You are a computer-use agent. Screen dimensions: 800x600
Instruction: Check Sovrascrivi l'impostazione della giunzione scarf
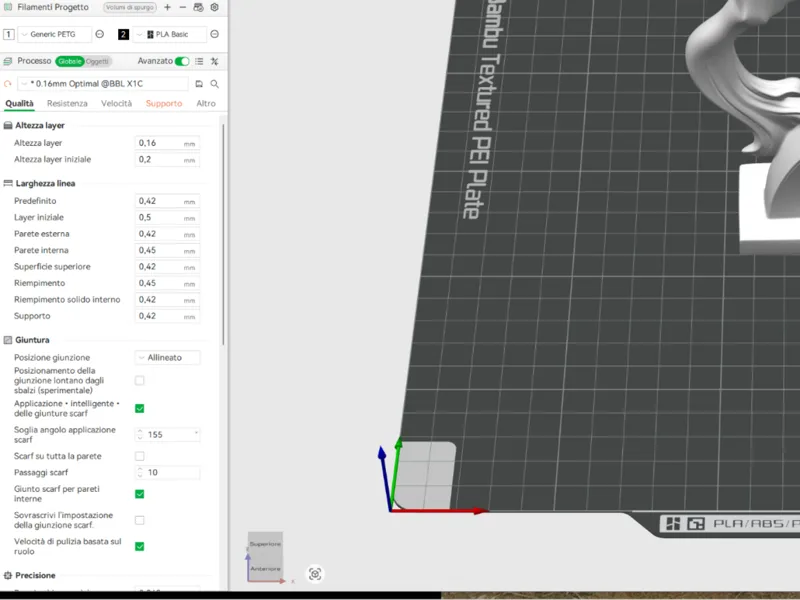coord(139,520)
